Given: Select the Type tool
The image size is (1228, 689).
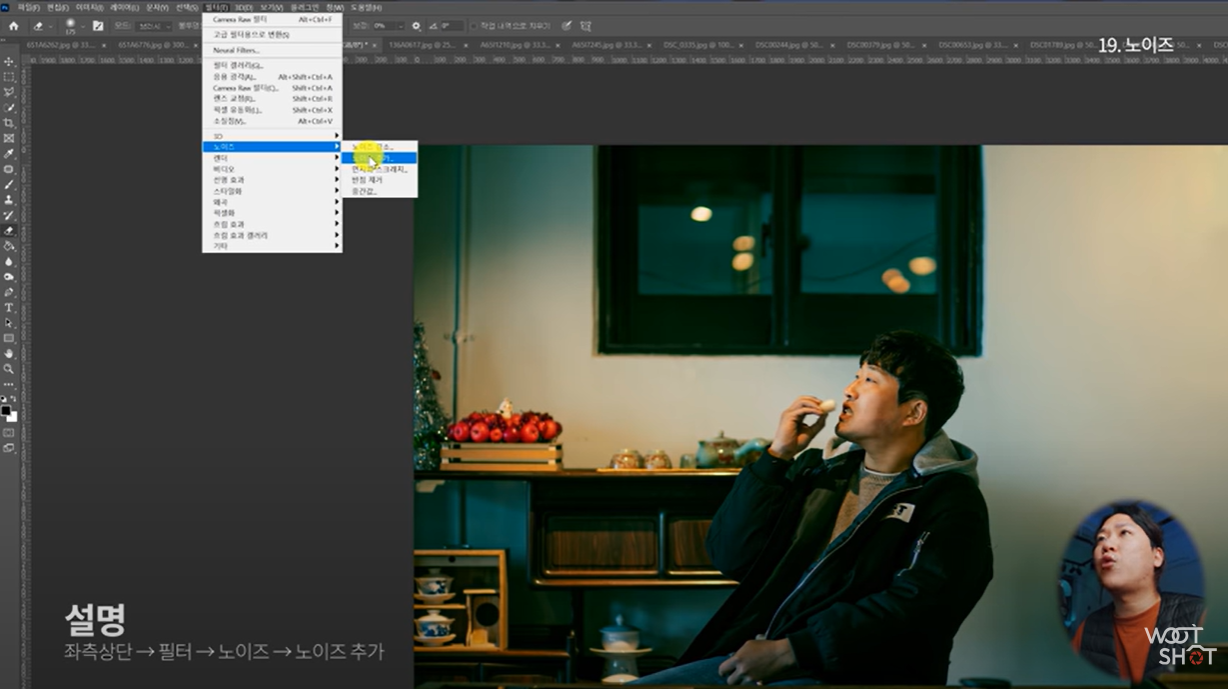Looking at the screenshot, I should tap(9, 307).
